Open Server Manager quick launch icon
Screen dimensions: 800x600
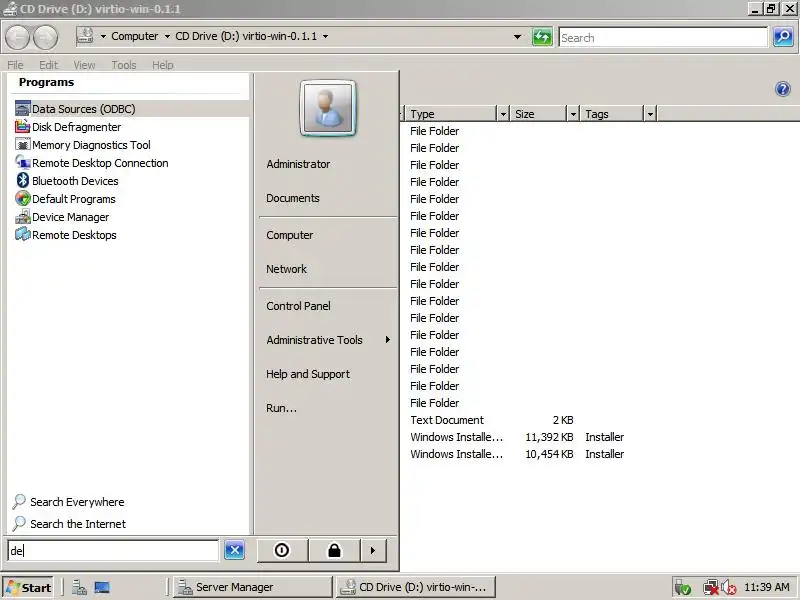click(79, 588)
